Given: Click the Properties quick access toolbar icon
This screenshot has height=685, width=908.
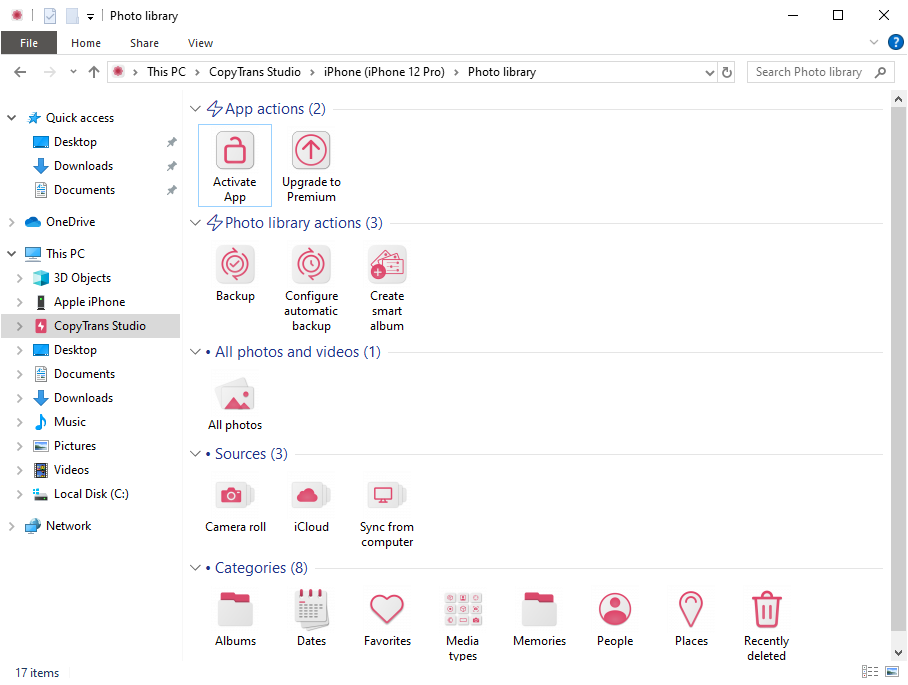Looking at the screenshot, I should click(x=50, y=16).
